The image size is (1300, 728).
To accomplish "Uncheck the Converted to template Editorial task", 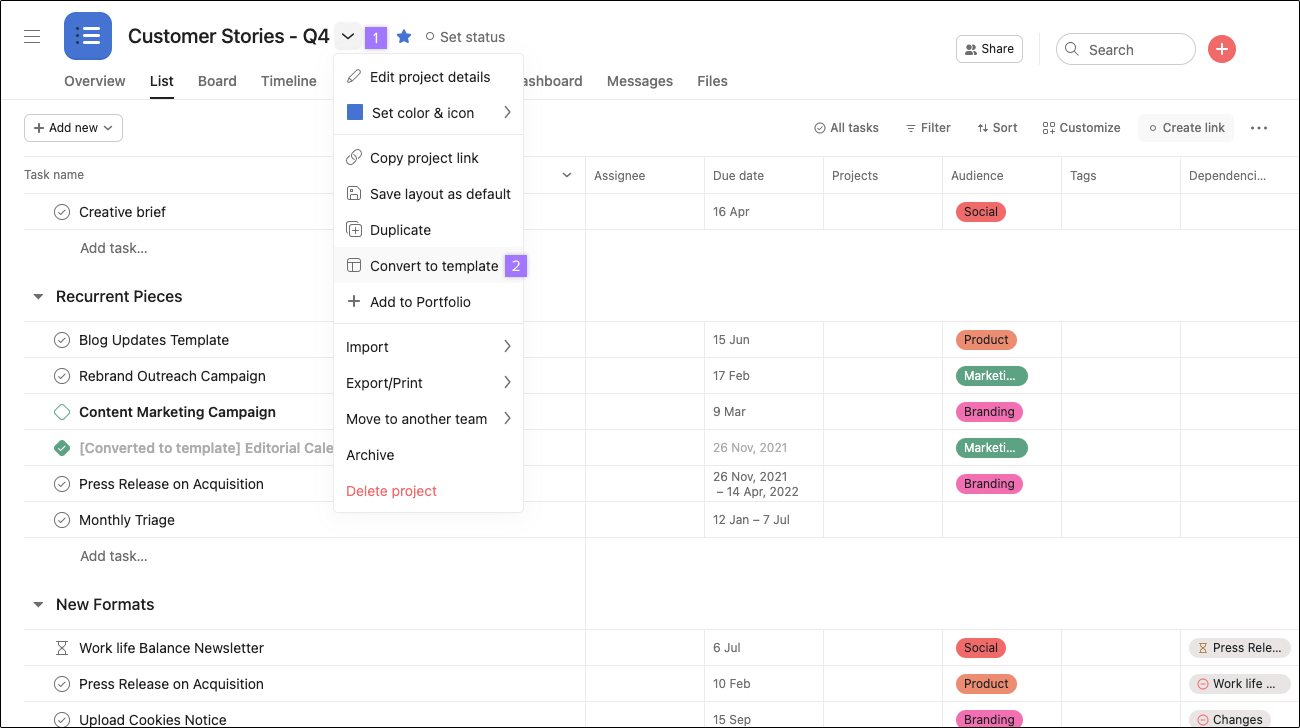I will pyautogui.click(x=62, y=448).
